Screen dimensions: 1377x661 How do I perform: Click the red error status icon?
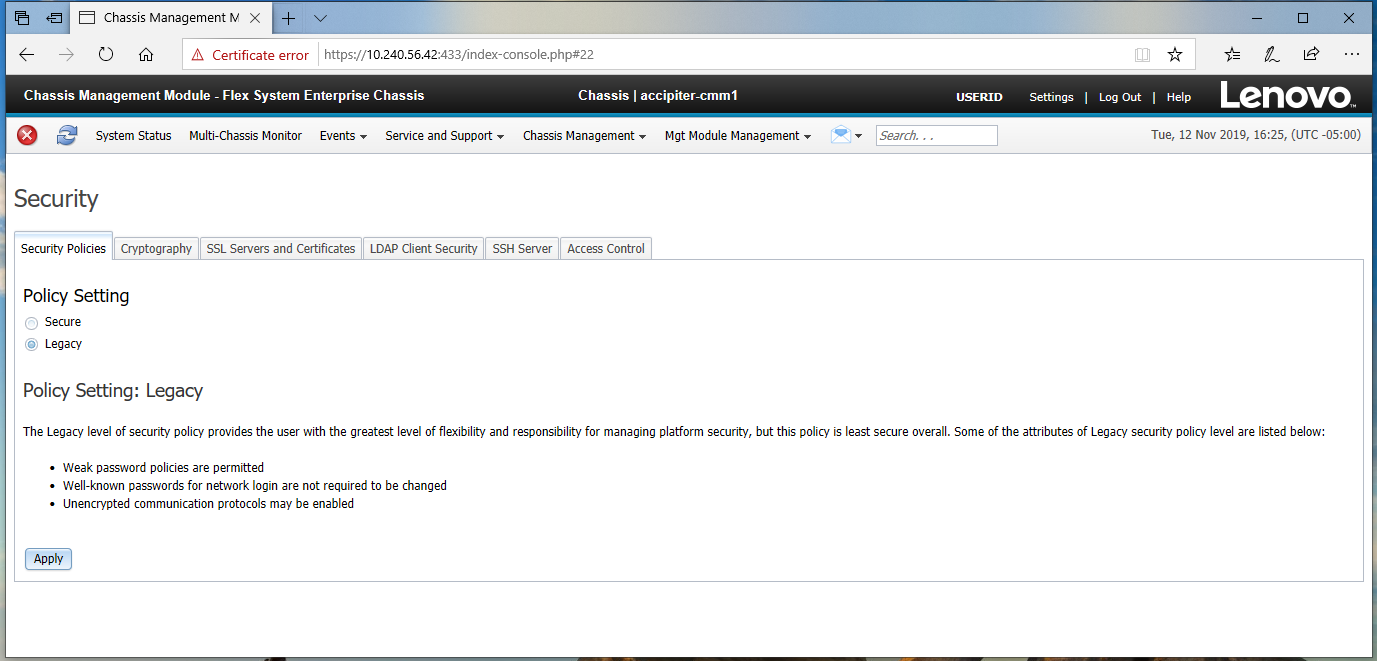27,135
